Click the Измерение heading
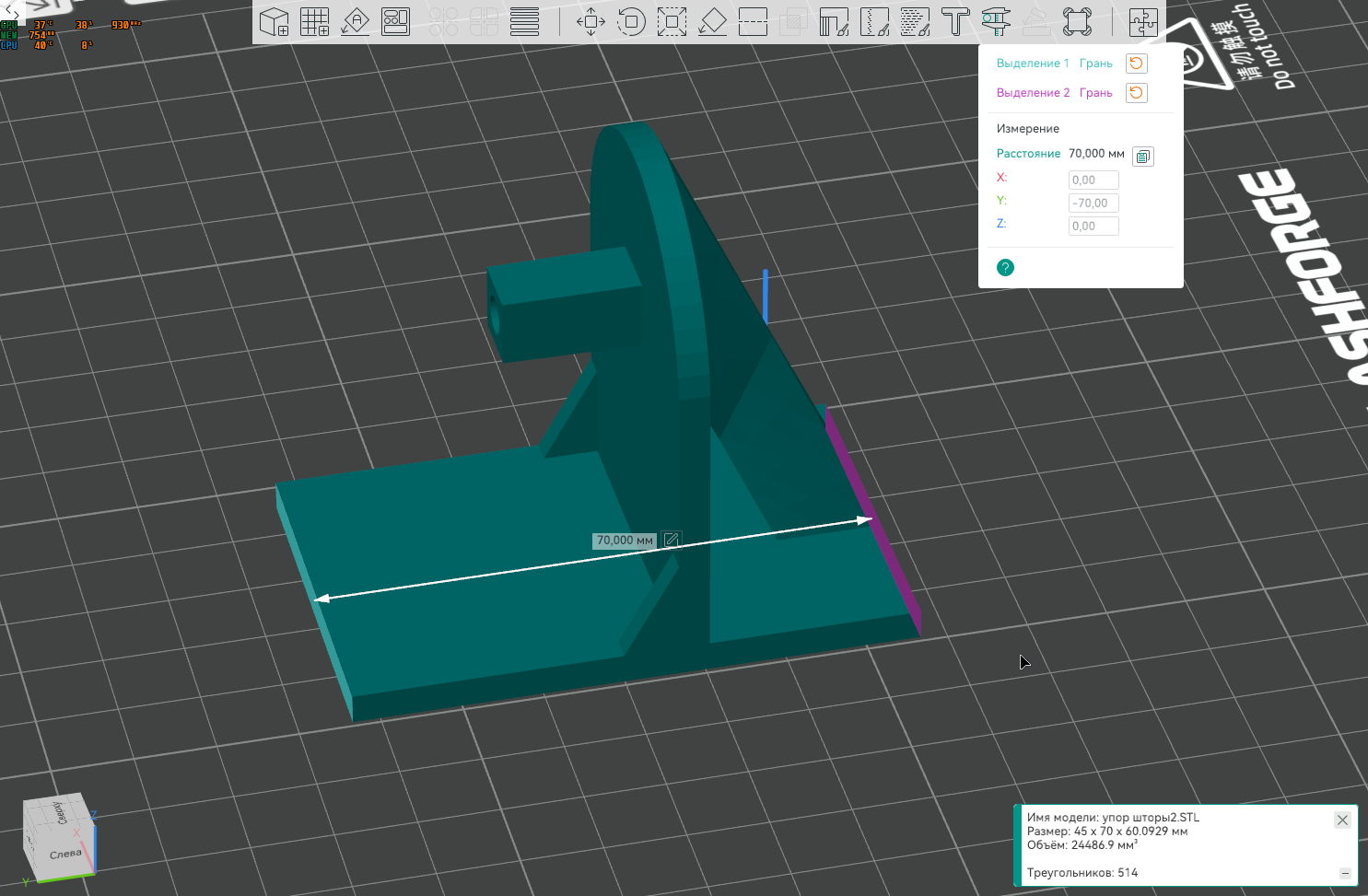The width and height of the screenshot is (1368, 896). point(1028,129)
